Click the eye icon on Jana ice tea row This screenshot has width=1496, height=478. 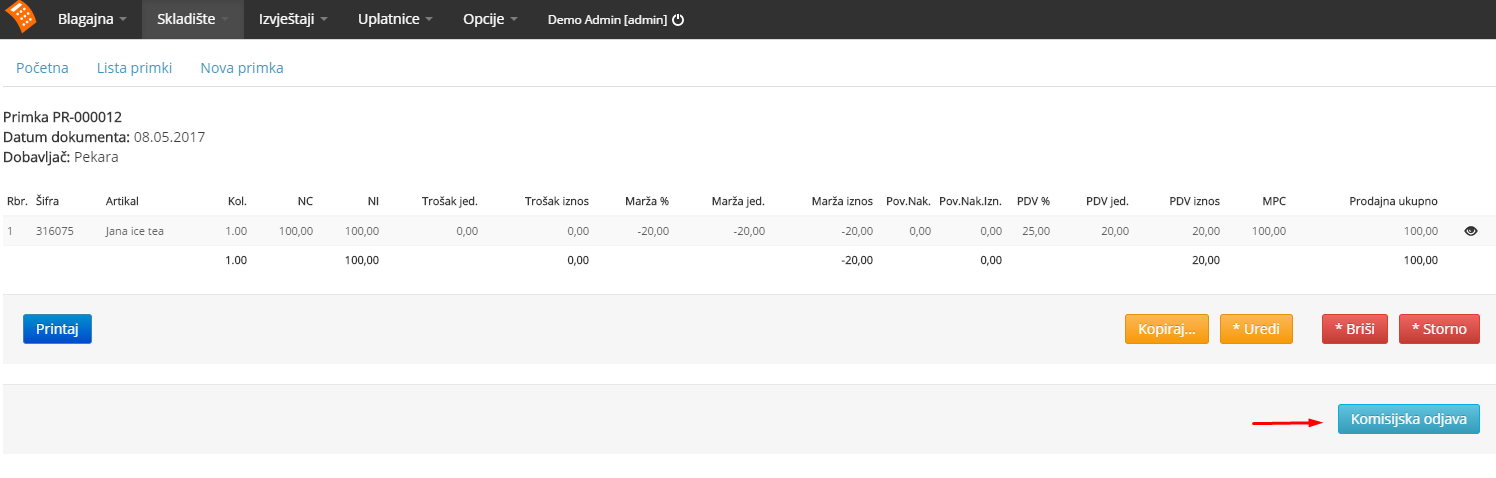coord(1470,231)
